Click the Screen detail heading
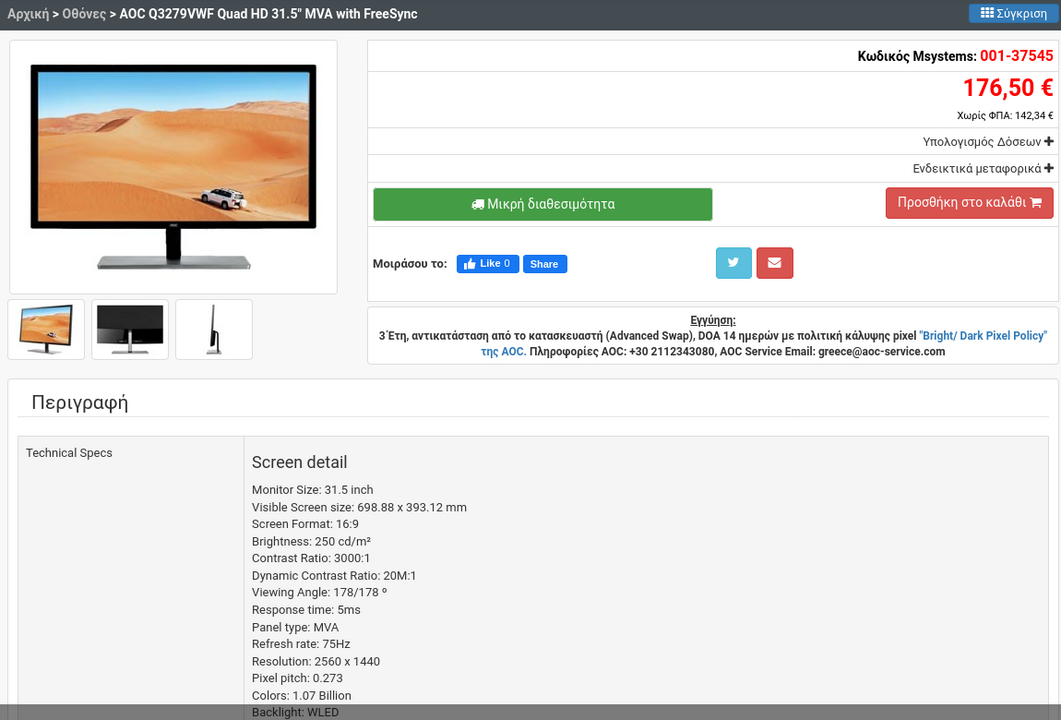The width and height of the screenshot is (1061, 720). click(x=299, y=462)
